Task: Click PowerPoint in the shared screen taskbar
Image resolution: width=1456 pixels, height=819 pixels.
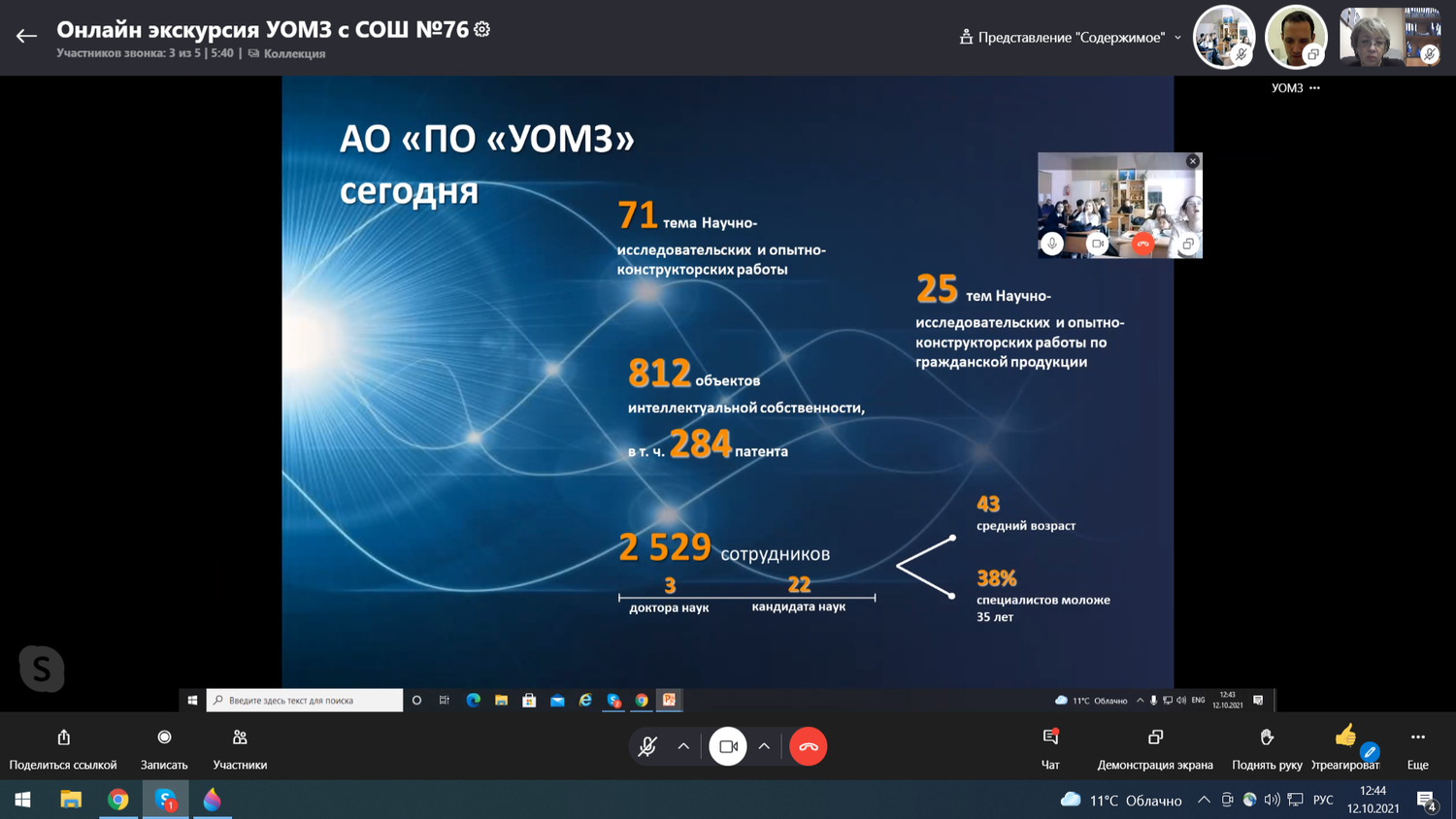Action: (670, 700)
